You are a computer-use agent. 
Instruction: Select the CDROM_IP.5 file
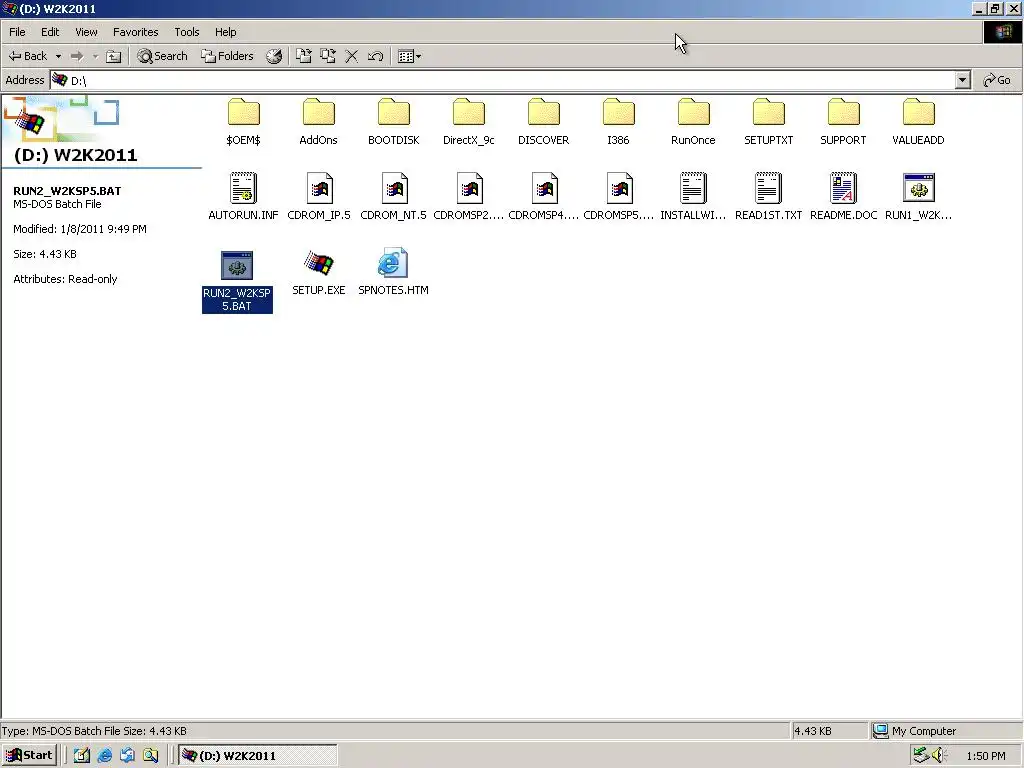point(319,197)
